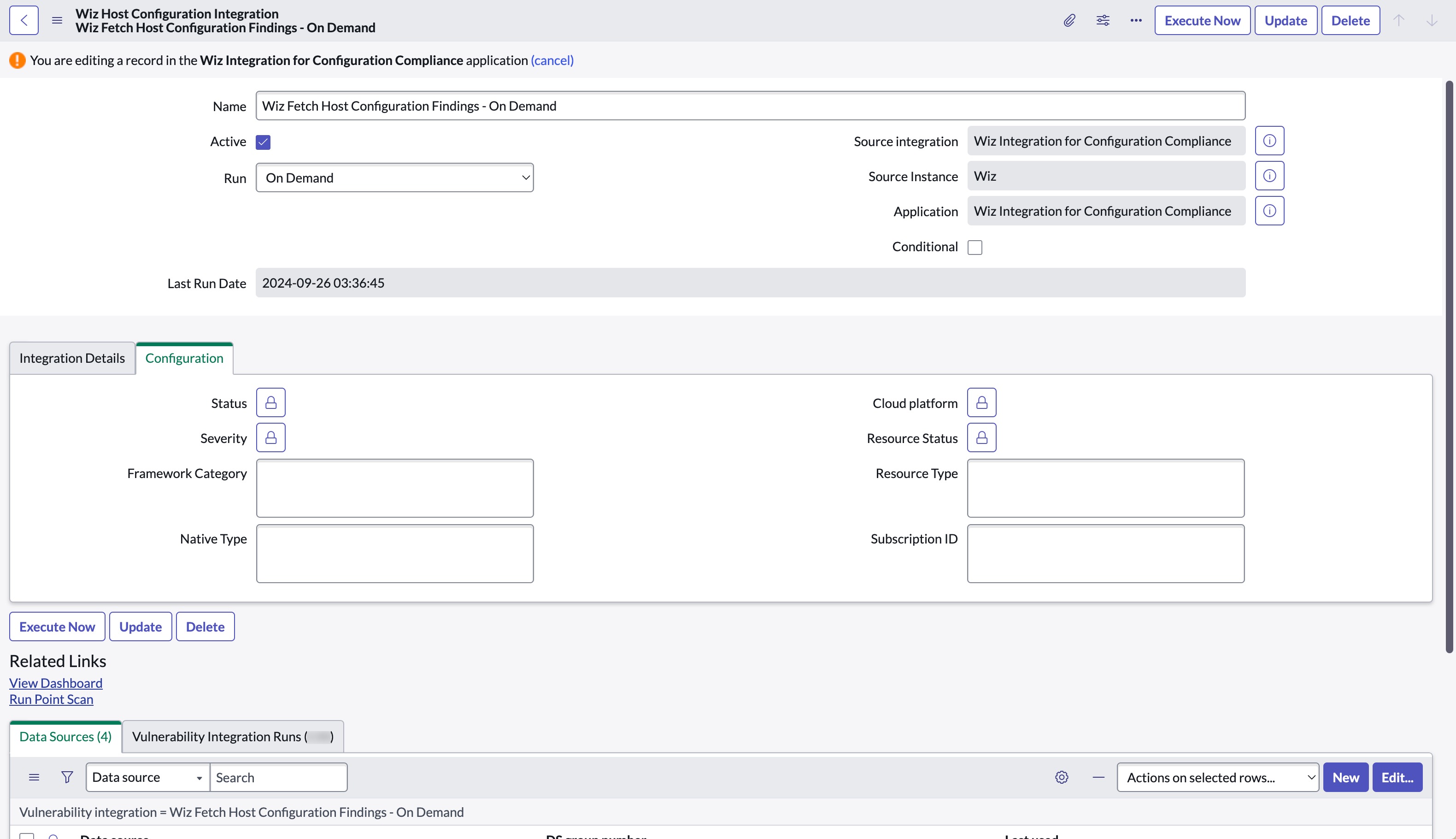Select all rows checkbox in Data Sources list
The height and width of the screenshot is (839, 1456).
tap(27, 835)
